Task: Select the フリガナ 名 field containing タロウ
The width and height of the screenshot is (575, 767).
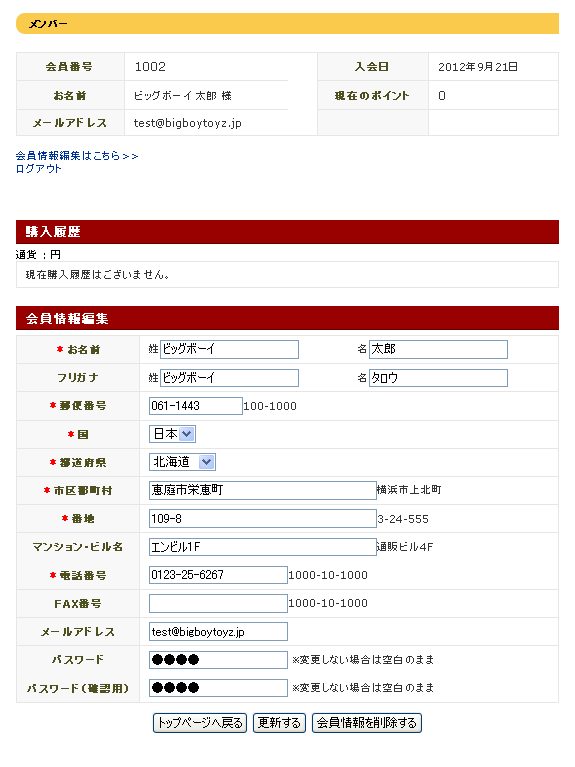Action: click(438, 378)
